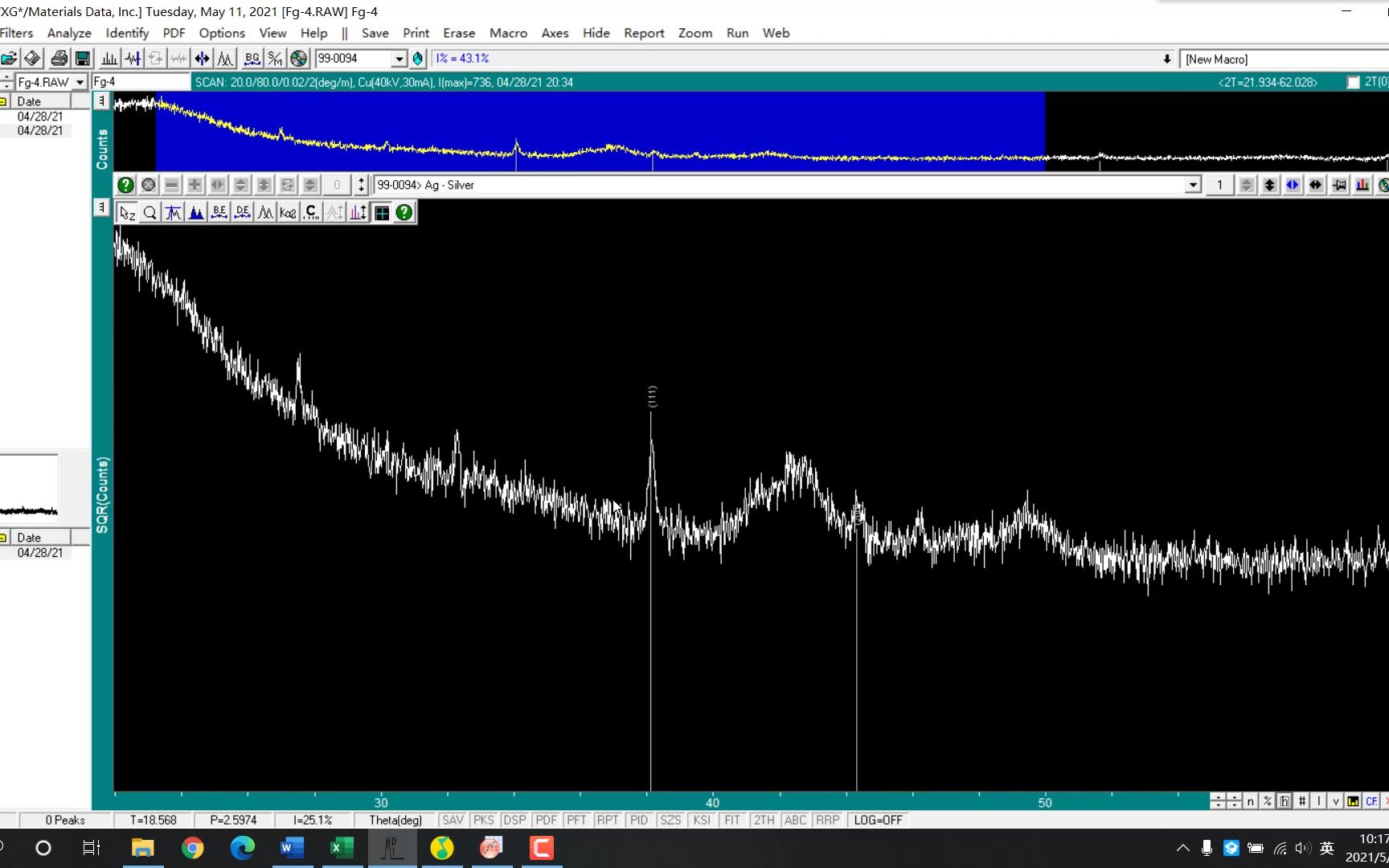Open the PDF menu
Screen dimensions: 1389x868
coord(174,33)
